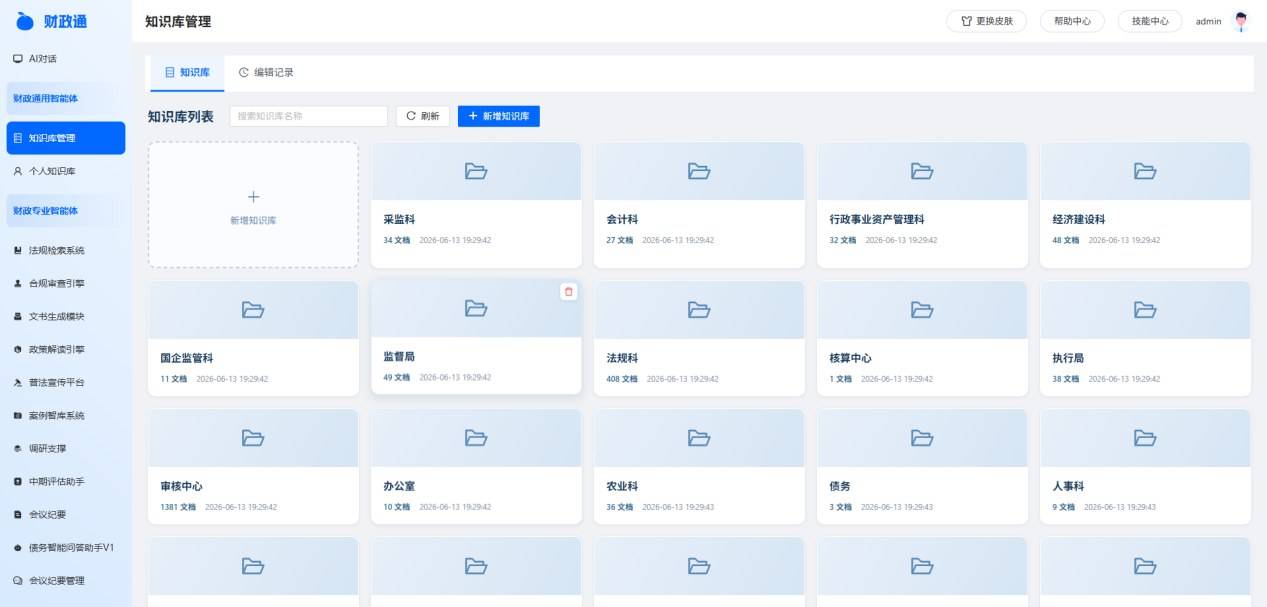The height and width of the screenshot is (607, 1267).
Task: Select the 普法宣传平台 sidebar icon
Action: coord(17,382)
